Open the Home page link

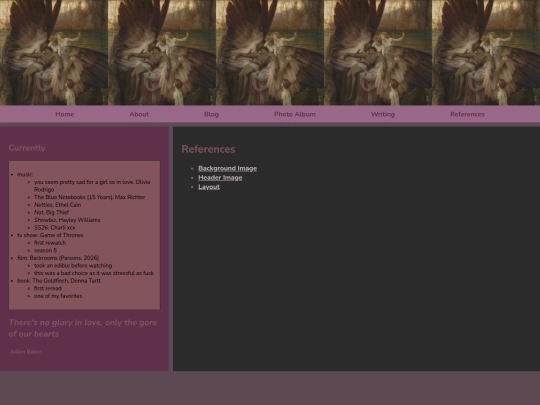pos(64,114)
